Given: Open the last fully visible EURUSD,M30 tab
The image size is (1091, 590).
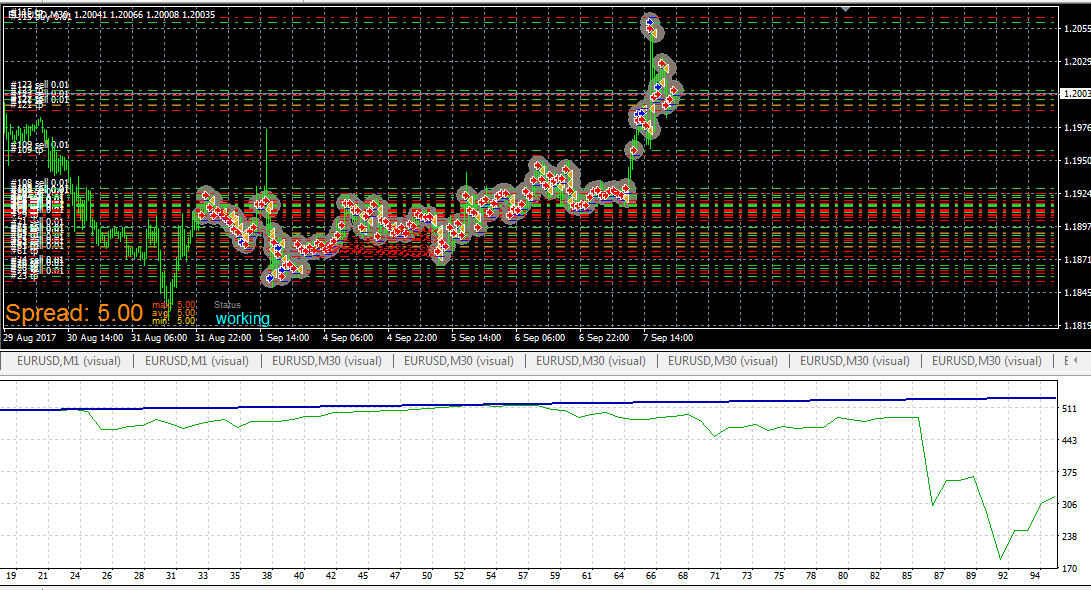Looking at the screenshot, I should 987,360.
